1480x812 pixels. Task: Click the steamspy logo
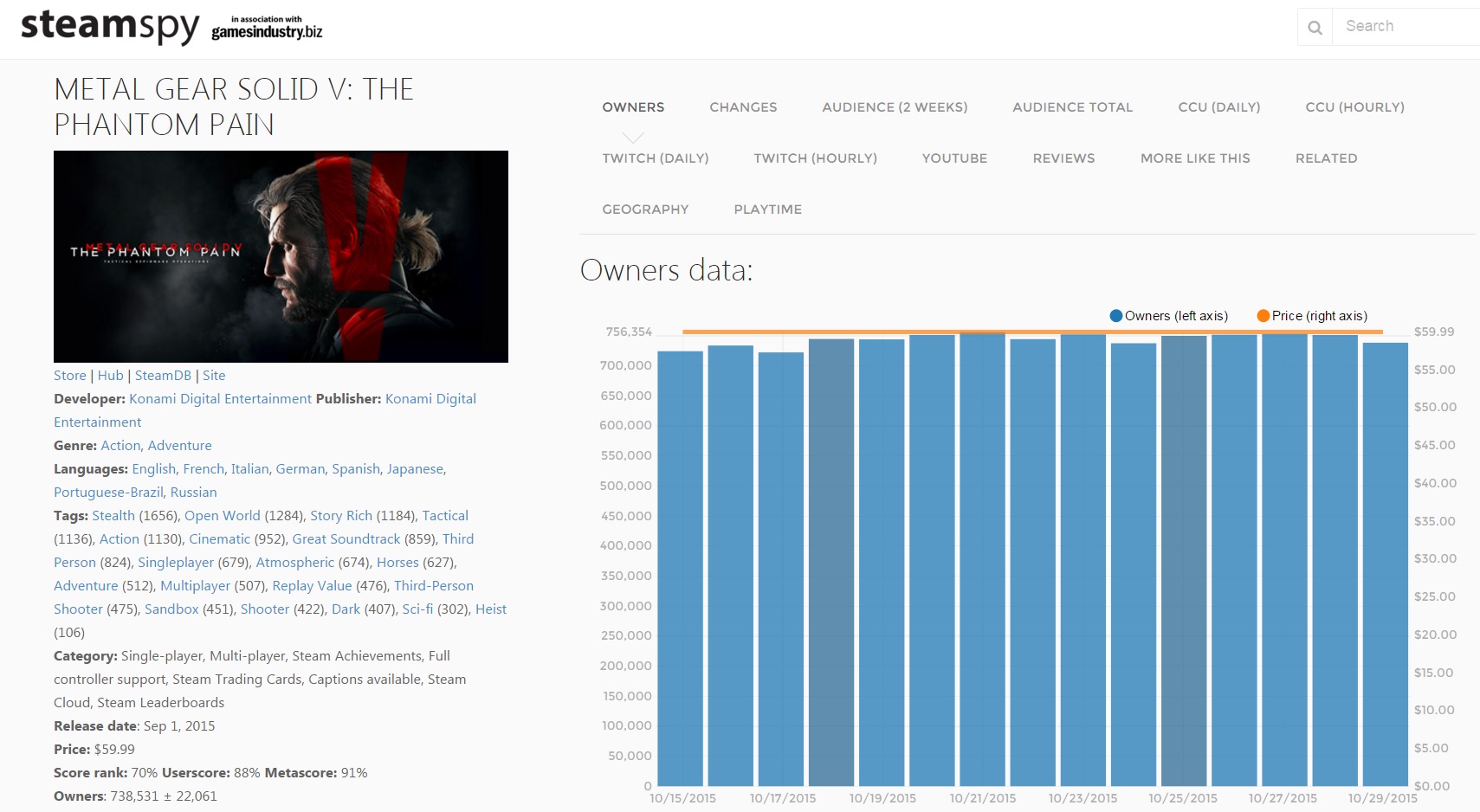pyautogui.click(x=110, y=26)
